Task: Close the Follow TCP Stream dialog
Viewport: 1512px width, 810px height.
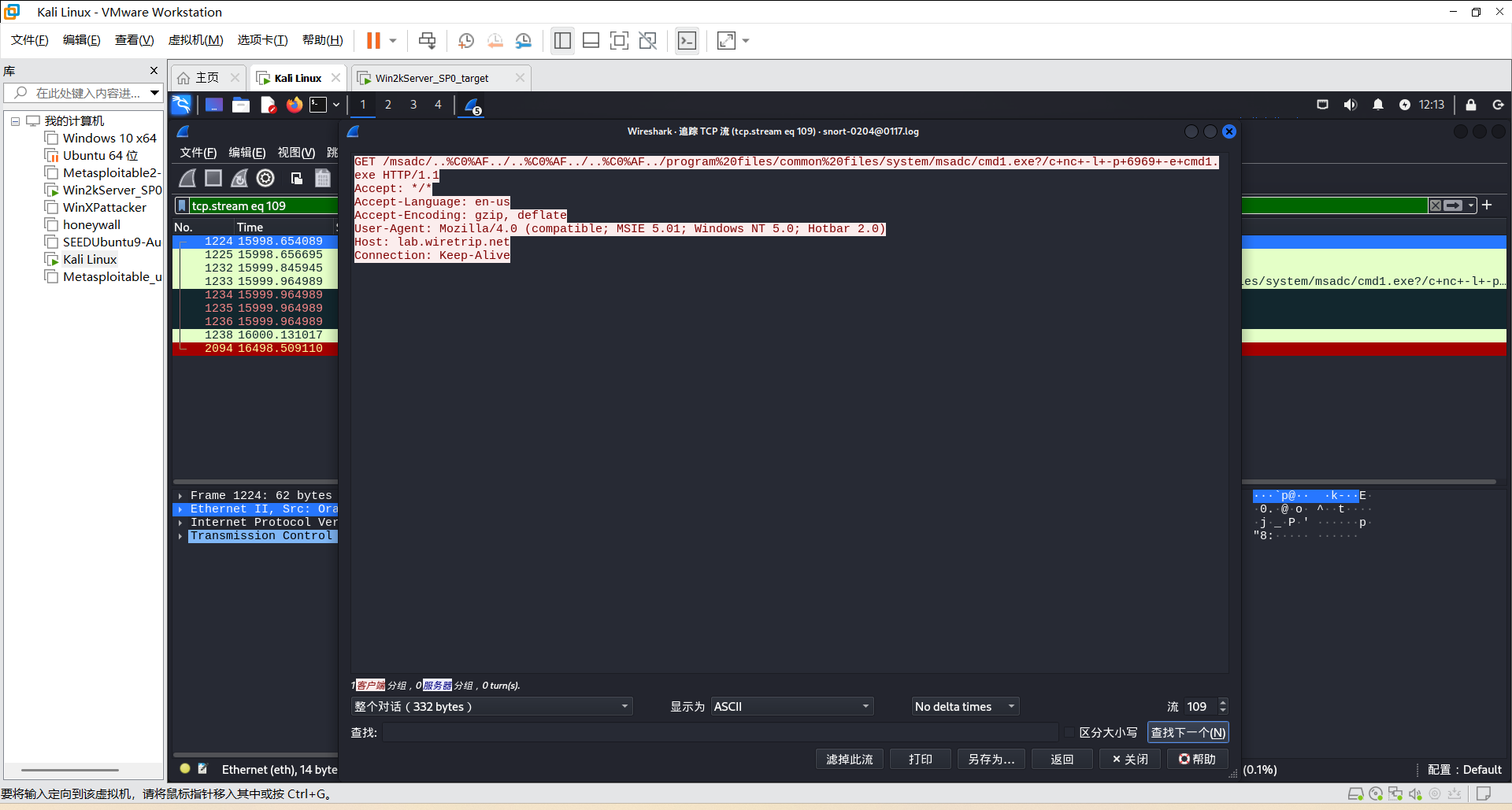Action: click(1229, 131)
